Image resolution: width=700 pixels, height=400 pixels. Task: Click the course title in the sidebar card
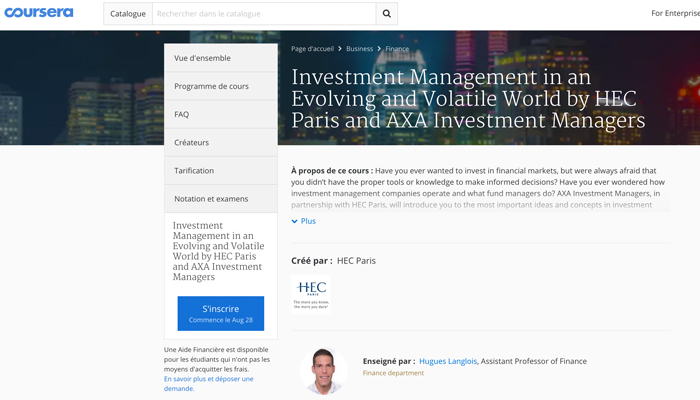(x=218, y=251)
